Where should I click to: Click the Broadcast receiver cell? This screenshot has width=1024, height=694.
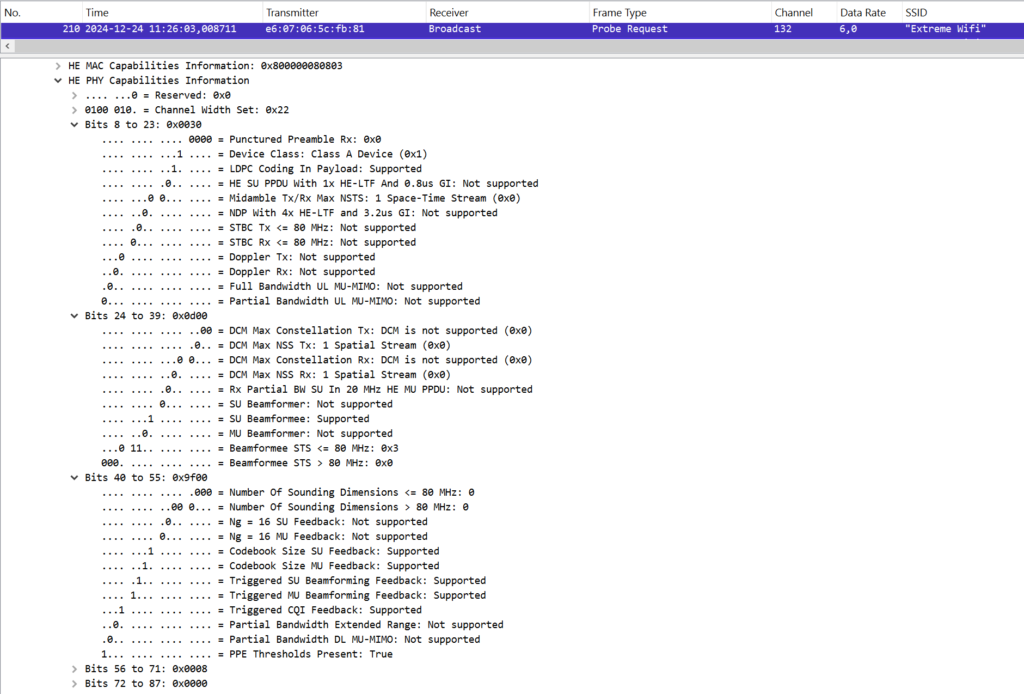[455, 29]
